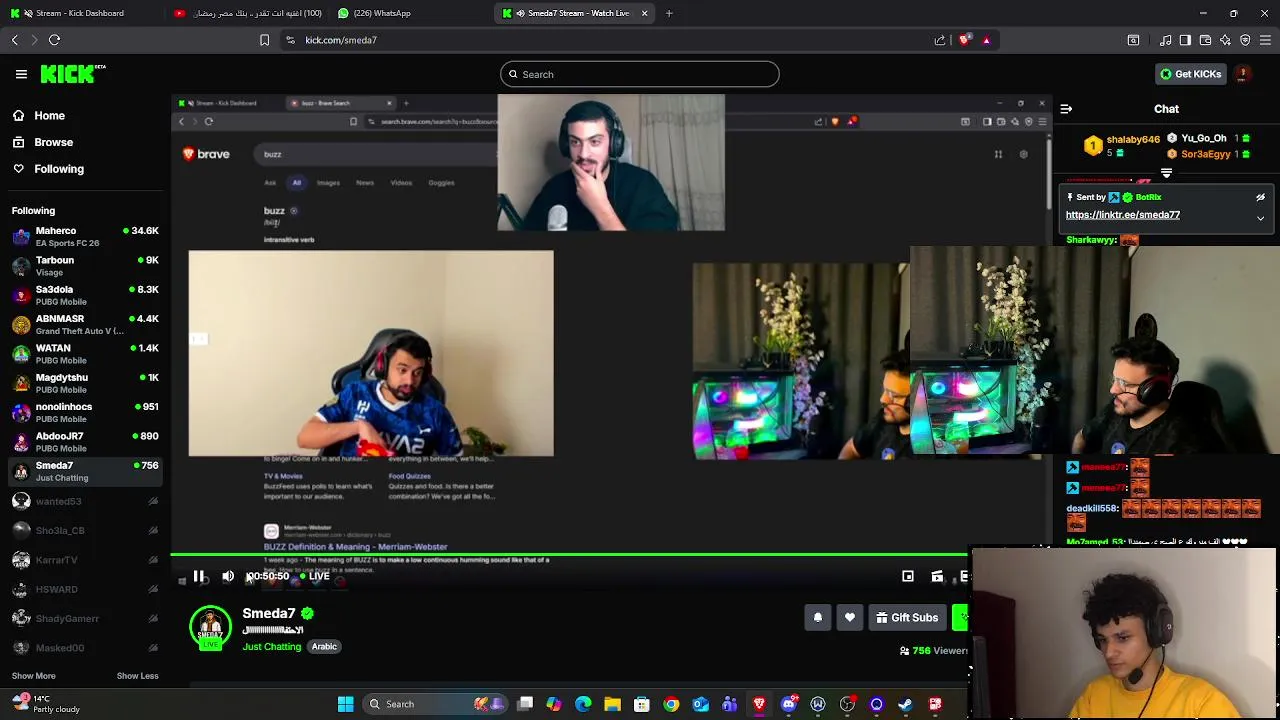Toggle picture-in-picture mini player
1280x720 pixels.
[908, 576]
